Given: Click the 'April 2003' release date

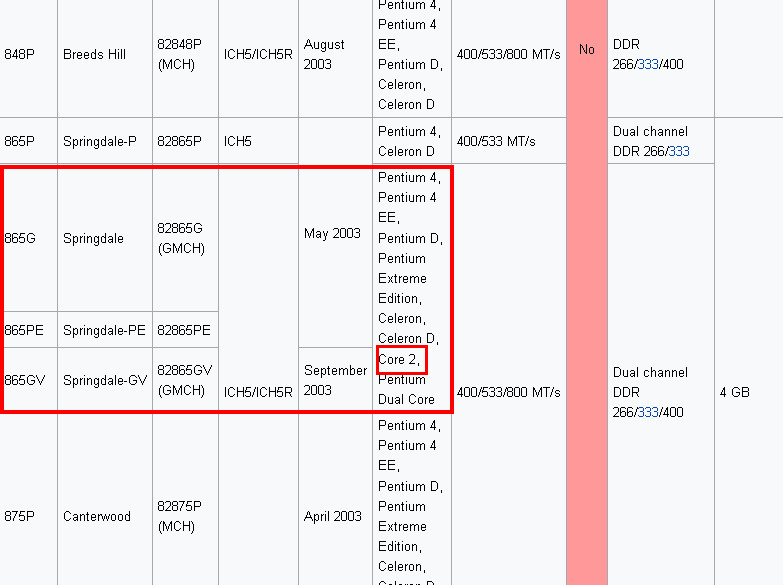Looking at the screenshot, I should tap(333, 517).
